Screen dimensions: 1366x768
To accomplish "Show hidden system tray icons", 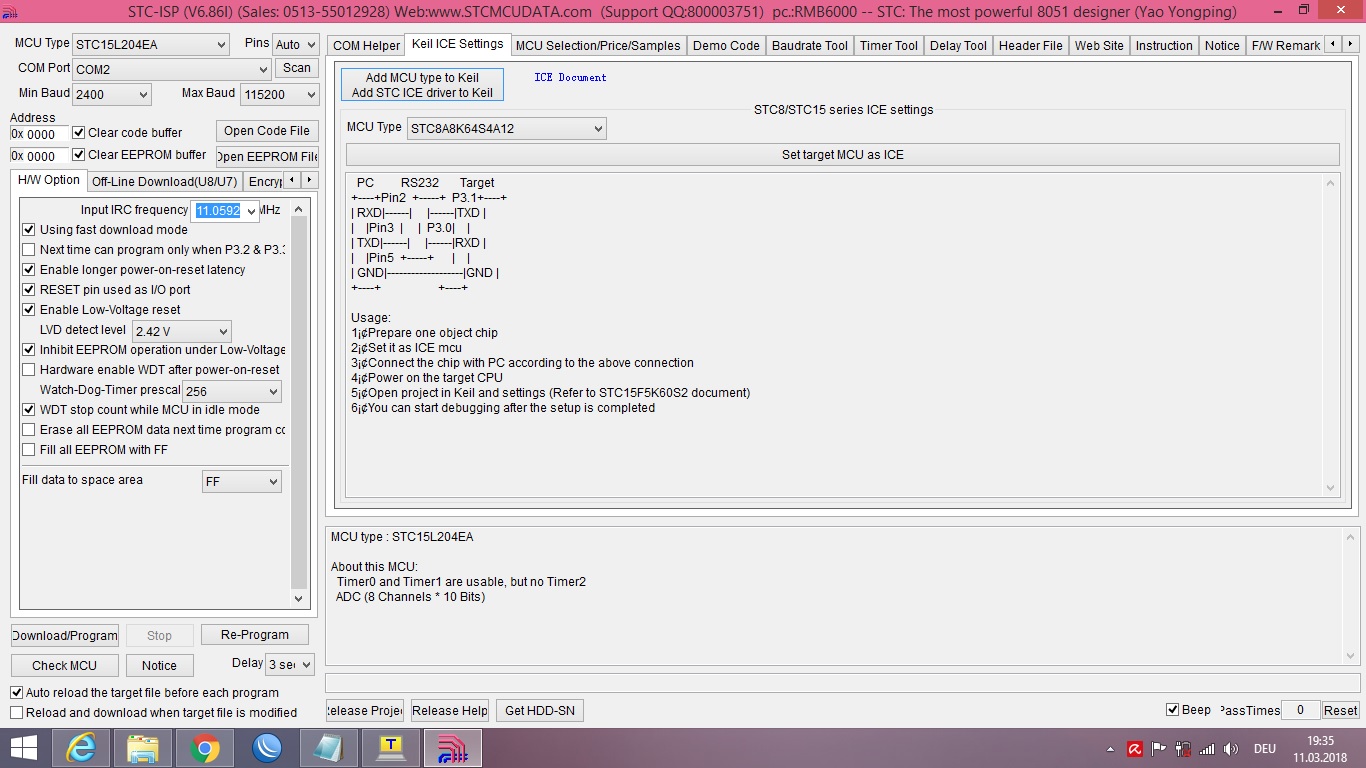I will coord(1110,749).
